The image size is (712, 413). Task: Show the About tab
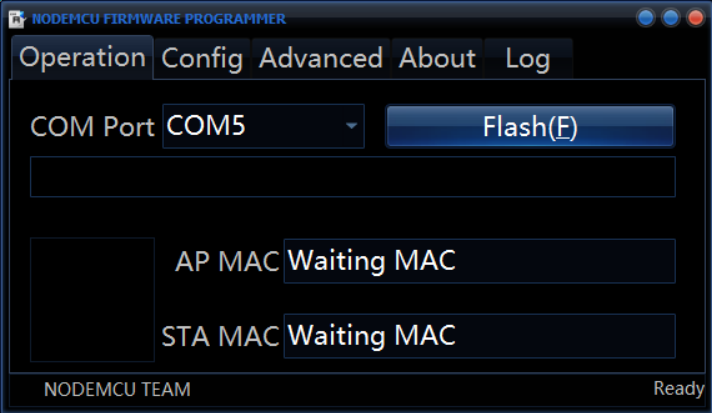click(437, 59)
